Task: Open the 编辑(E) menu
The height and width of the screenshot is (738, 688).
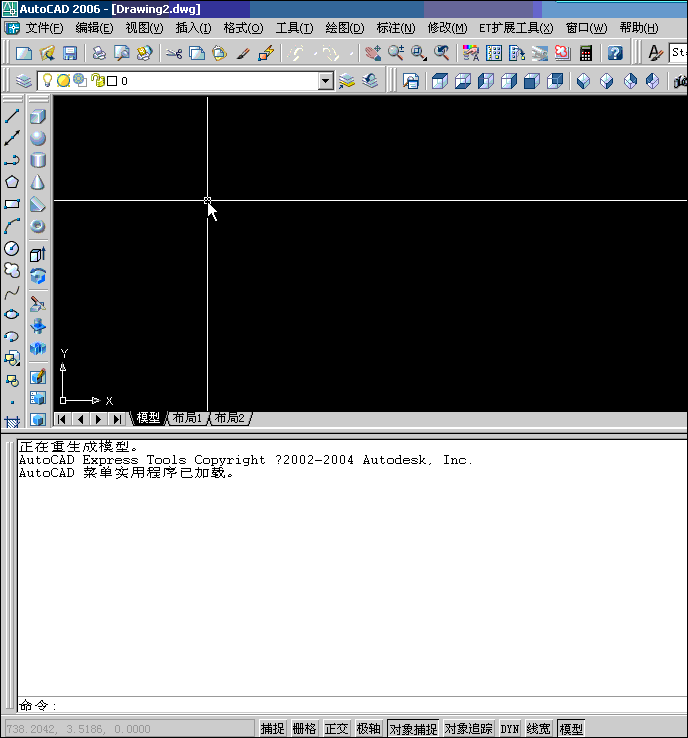Action: point(94,28)
